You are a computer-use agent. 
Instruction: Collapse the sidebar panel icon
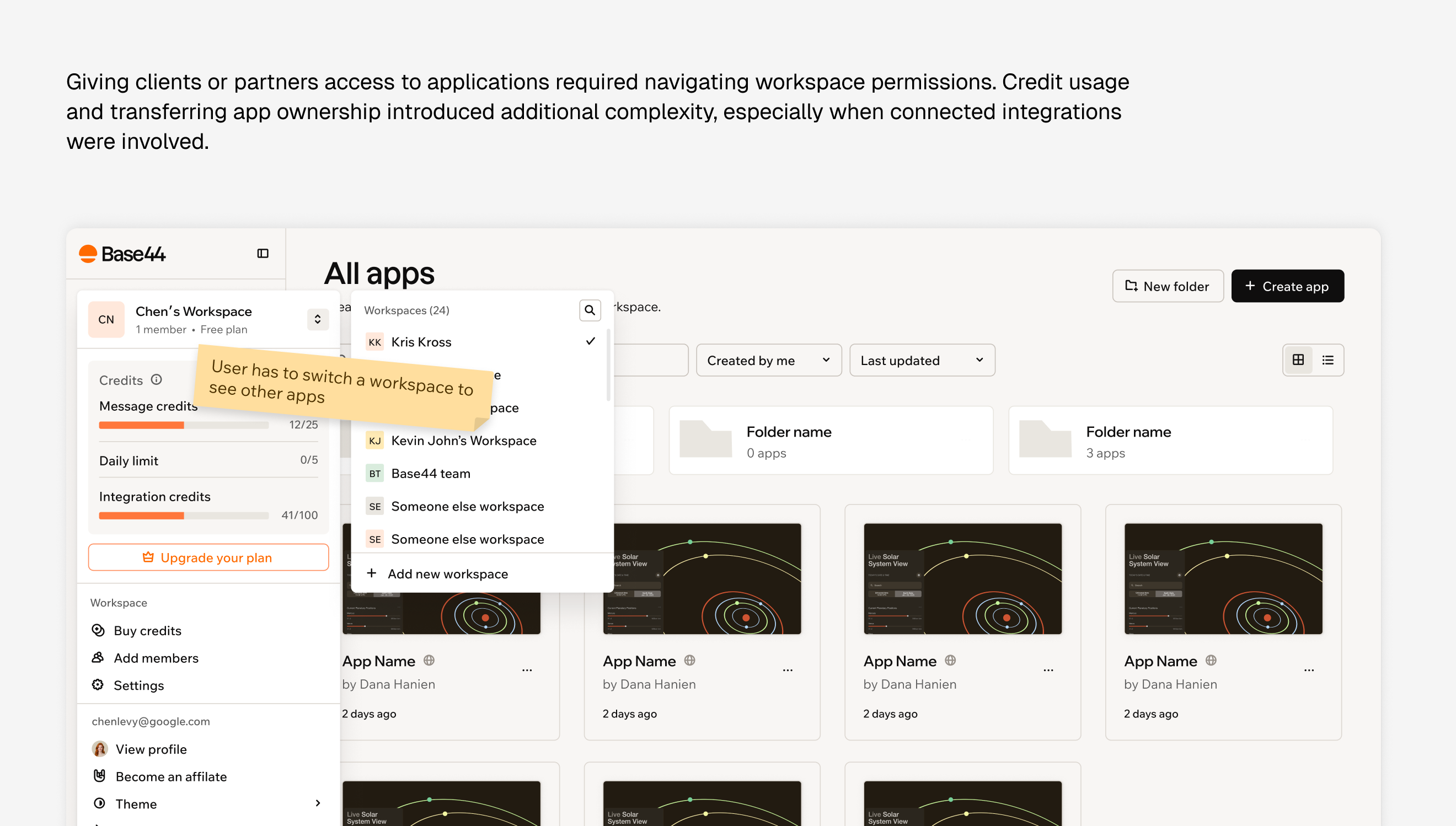point(262,253)
